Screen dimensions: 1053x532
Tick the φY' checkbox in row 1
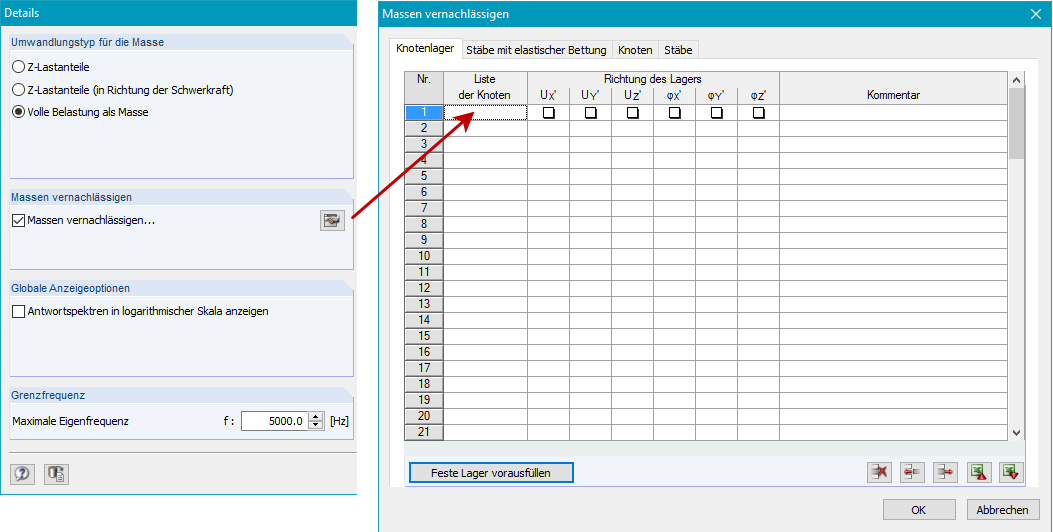click(717, 113)
